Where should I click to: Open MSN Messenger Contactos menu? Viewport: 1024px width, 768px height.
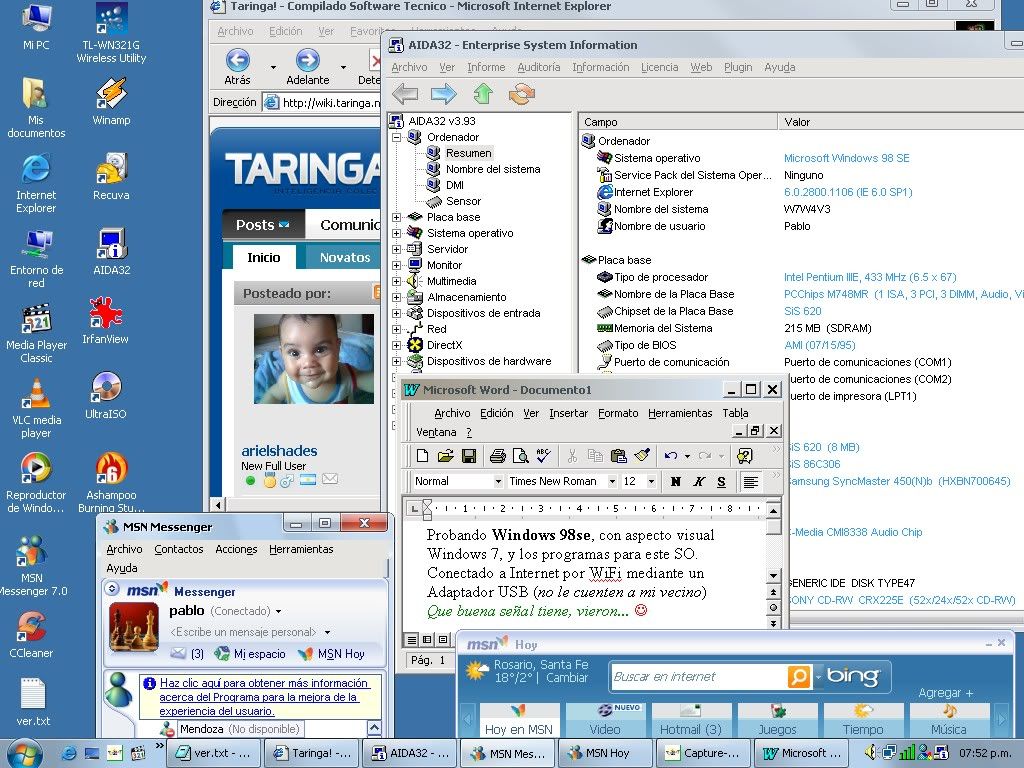pos(179,549)
